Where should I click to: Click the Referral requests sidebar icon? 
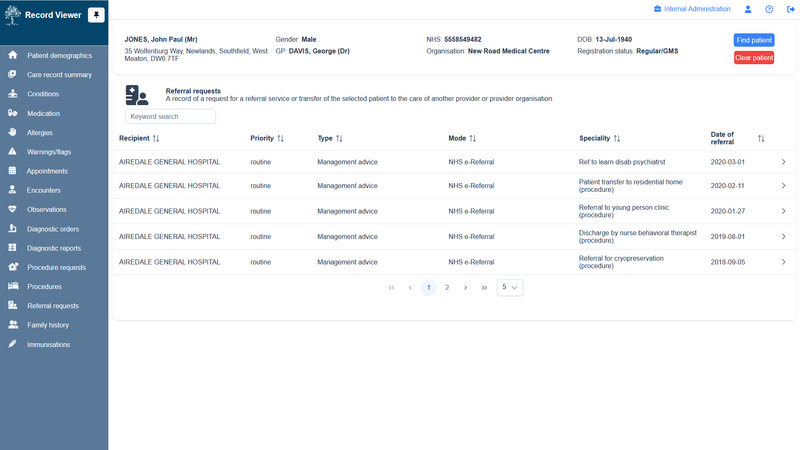(x=13, y=305)
